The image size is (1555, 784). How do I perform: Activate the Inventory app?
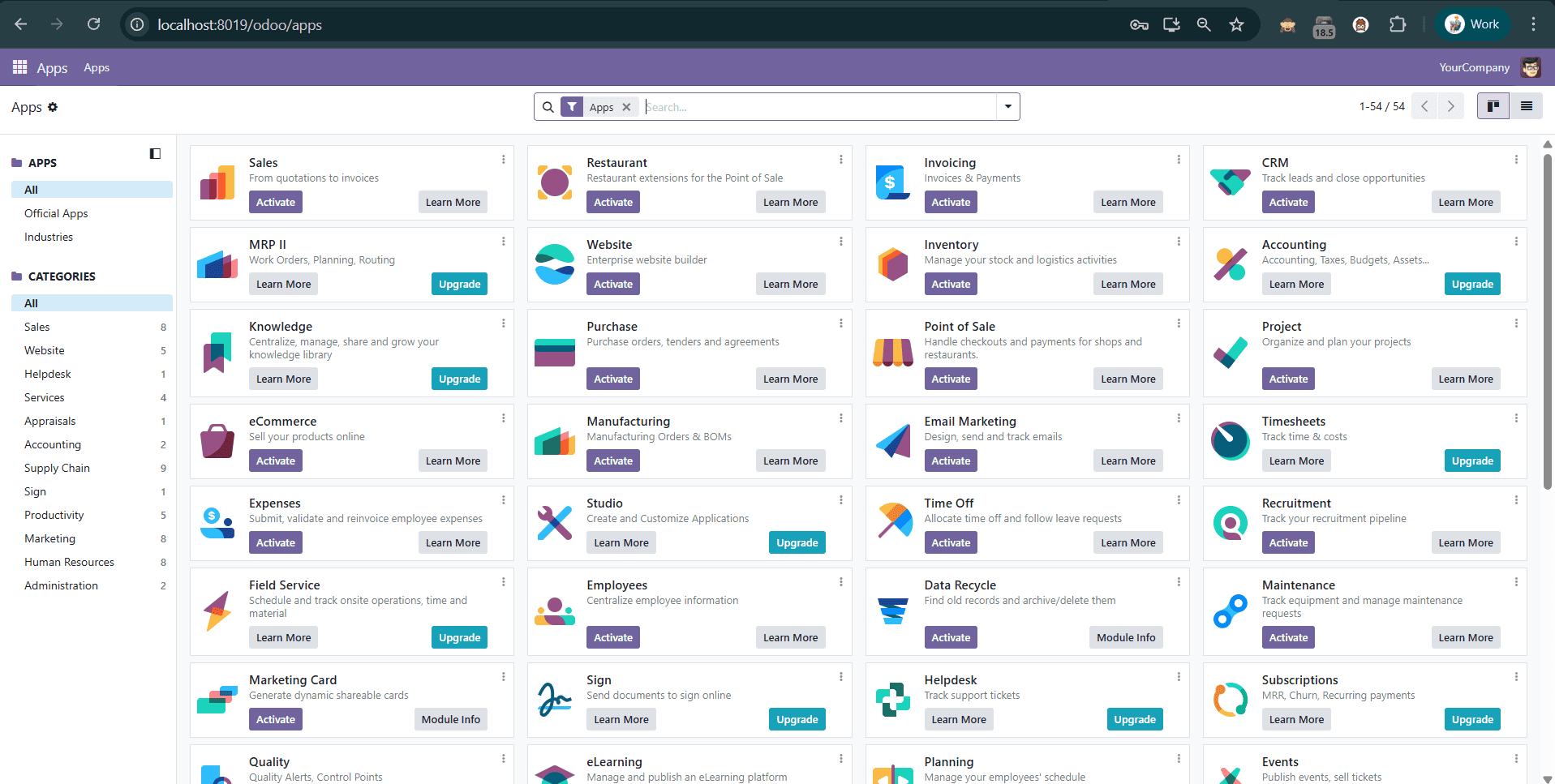[950, 284]
